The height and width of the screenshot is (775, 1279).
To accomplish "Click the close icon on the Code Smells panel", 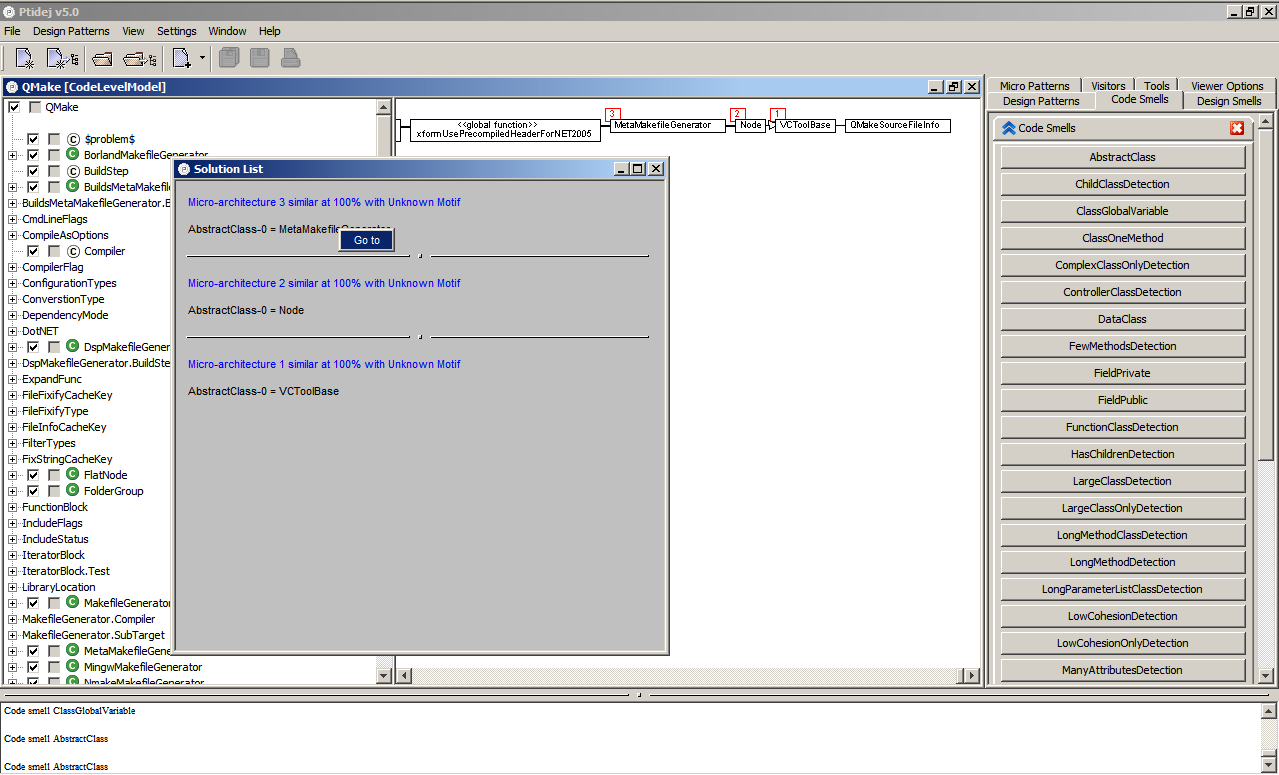I will point(1237,128).
